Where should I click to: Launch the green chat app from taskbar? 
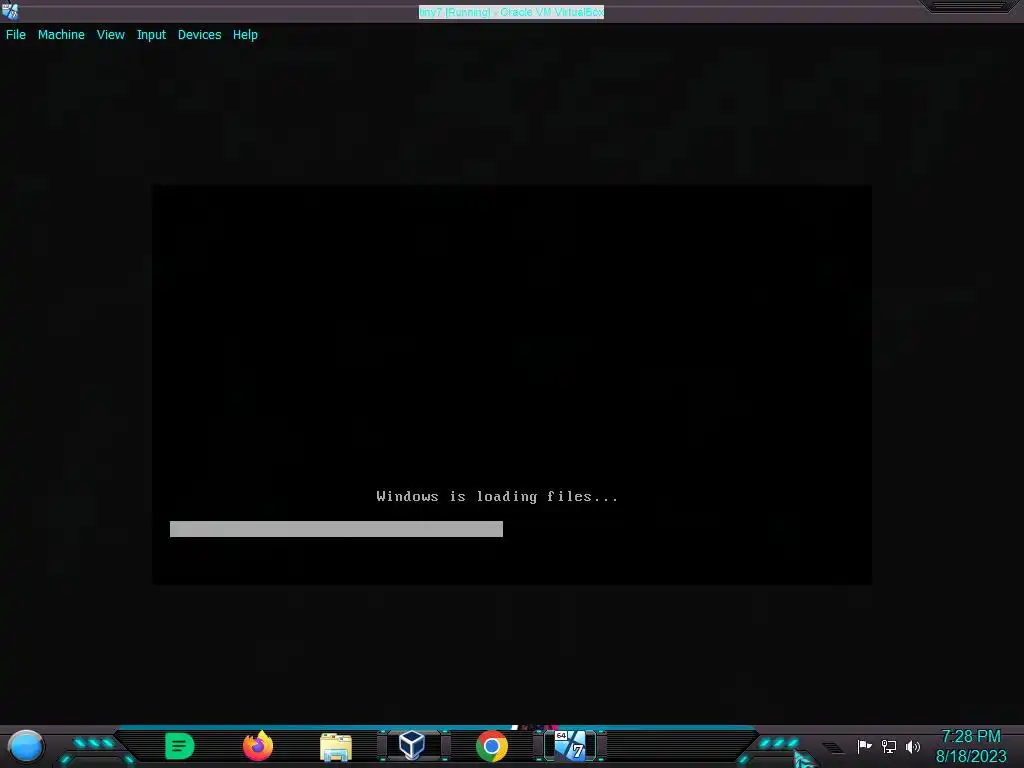tap(180, 746)
